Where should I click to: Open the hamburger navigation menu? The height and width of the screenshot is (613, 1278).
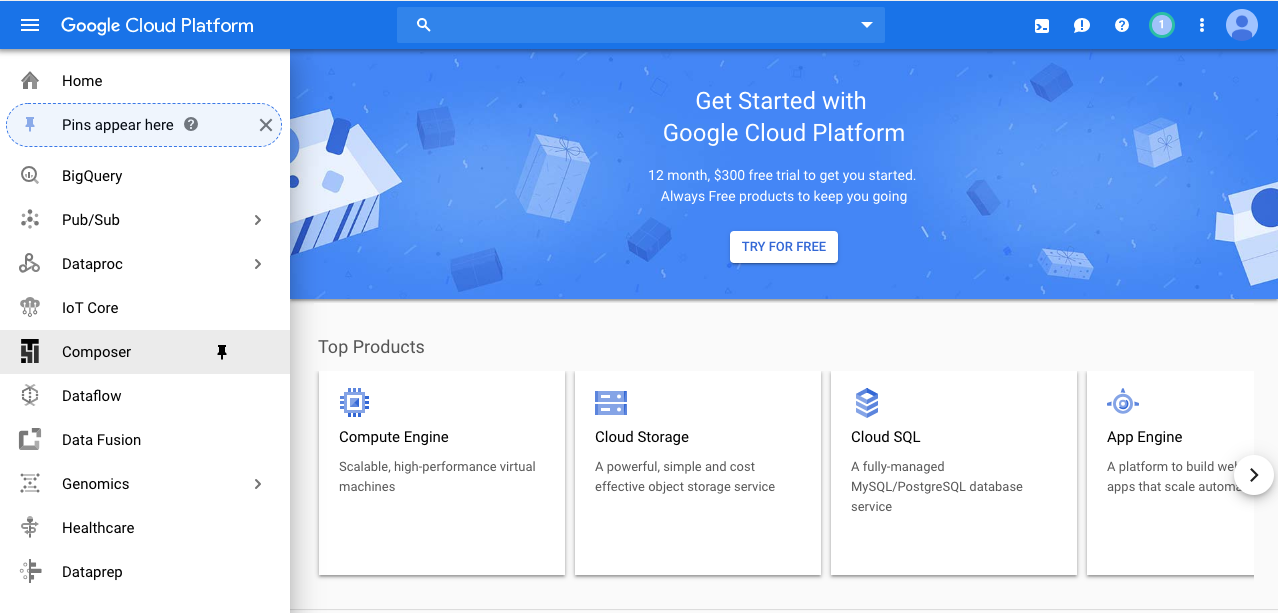click(30, 25)
